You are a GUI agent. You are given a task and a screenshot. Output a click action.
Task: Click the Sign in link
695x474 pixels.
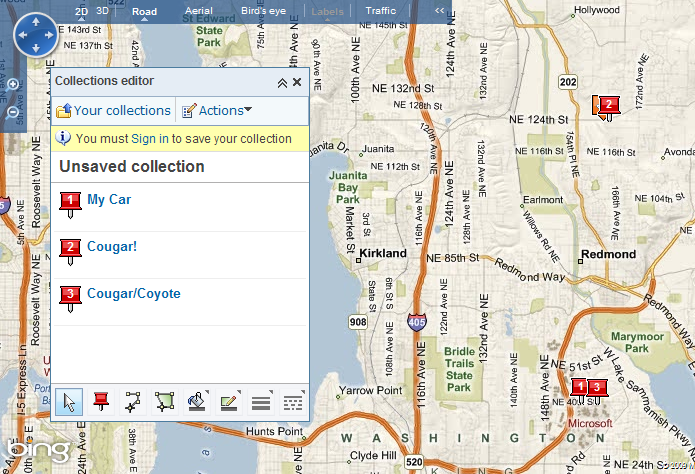coord(149,139)
